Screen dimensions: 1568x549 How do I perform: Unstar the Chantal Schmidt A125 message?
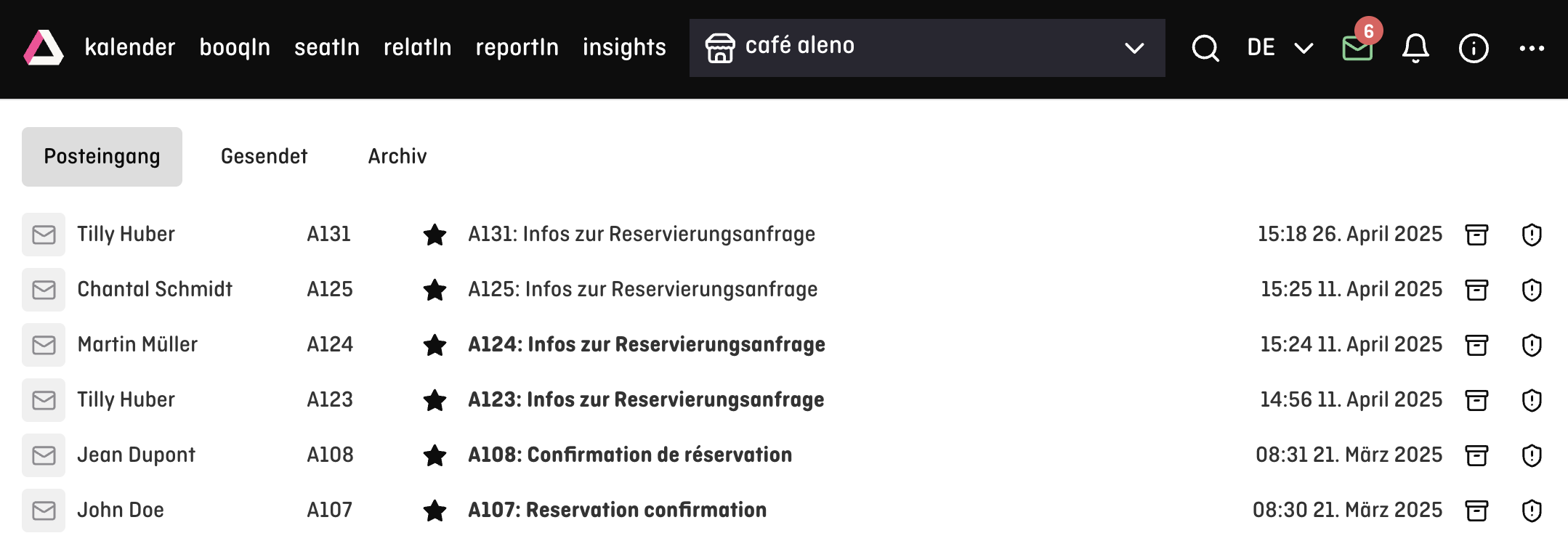click(435, 290)
